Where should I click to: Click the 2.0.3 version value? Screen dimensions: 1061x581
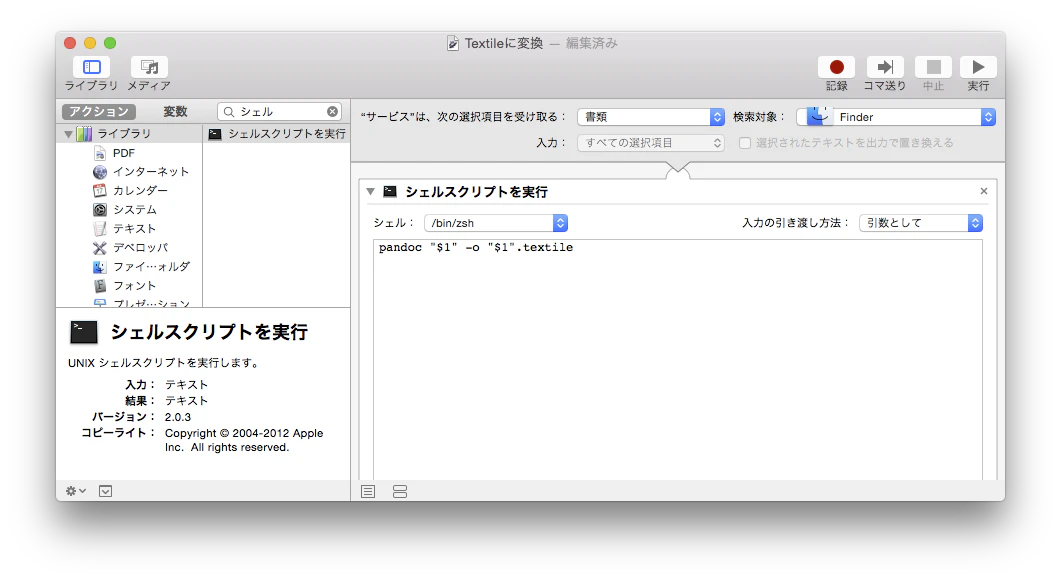[x=178, y=417]
